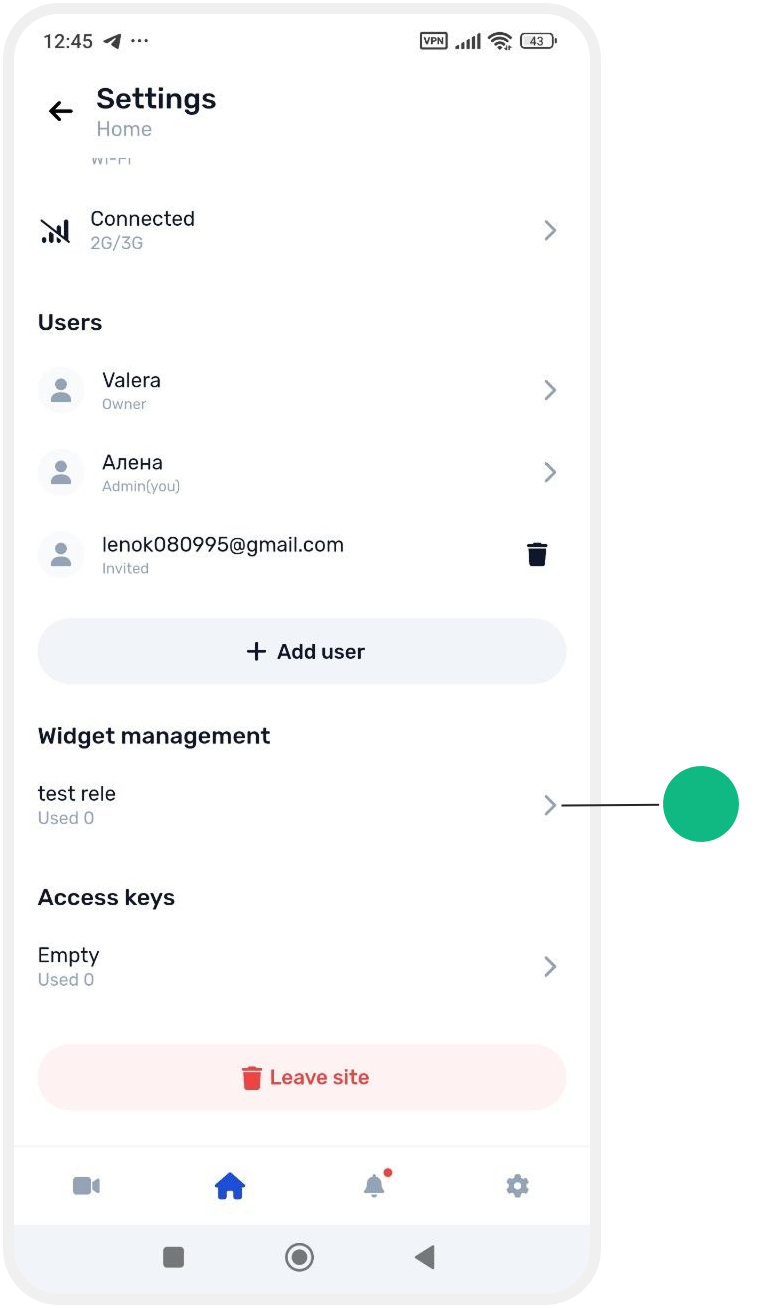764x1308 pixels.
Task: Expand the Connected 2G/3G chevron
Action: click(x=550, y=231)
